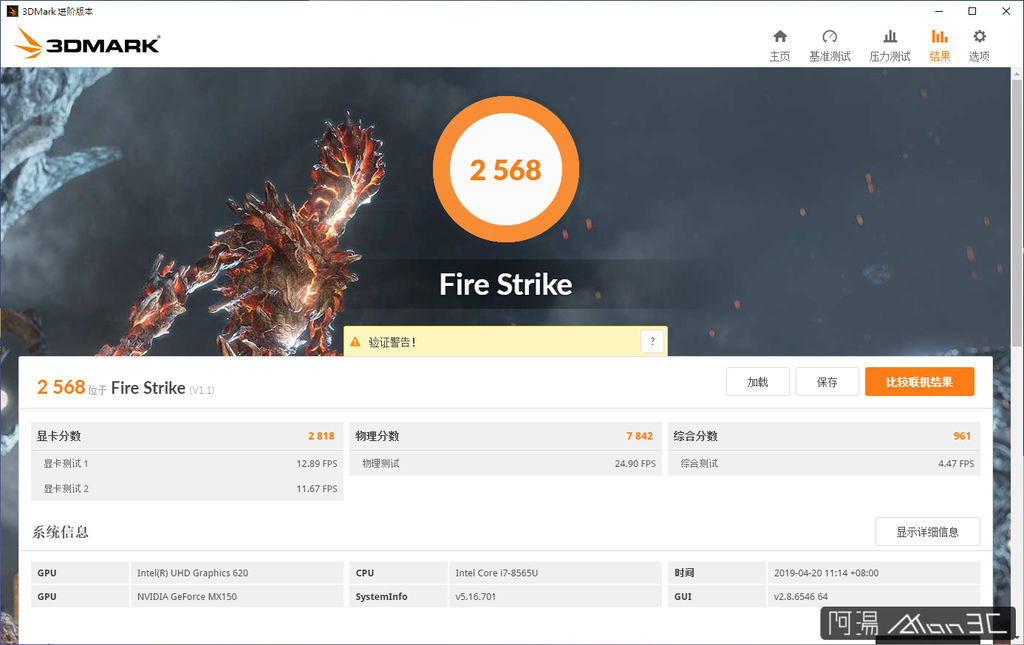Select the 显卡测试 1 row
The width and height of the screenshot is (1024, 645).
pos(187,464)
